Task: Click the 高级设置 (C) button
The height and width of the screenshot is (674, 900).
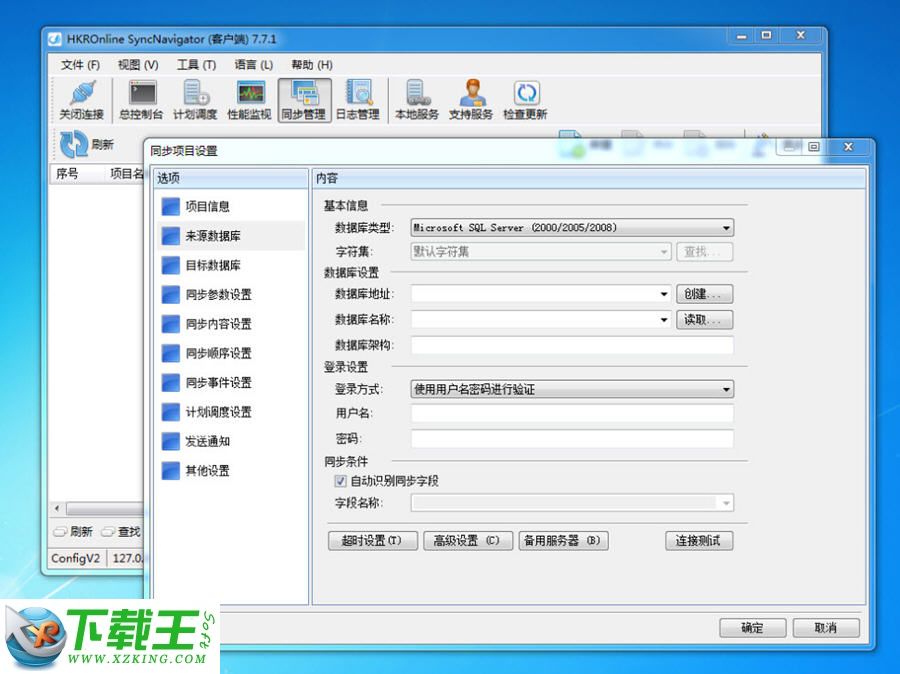Action: [x=468, y=541]
